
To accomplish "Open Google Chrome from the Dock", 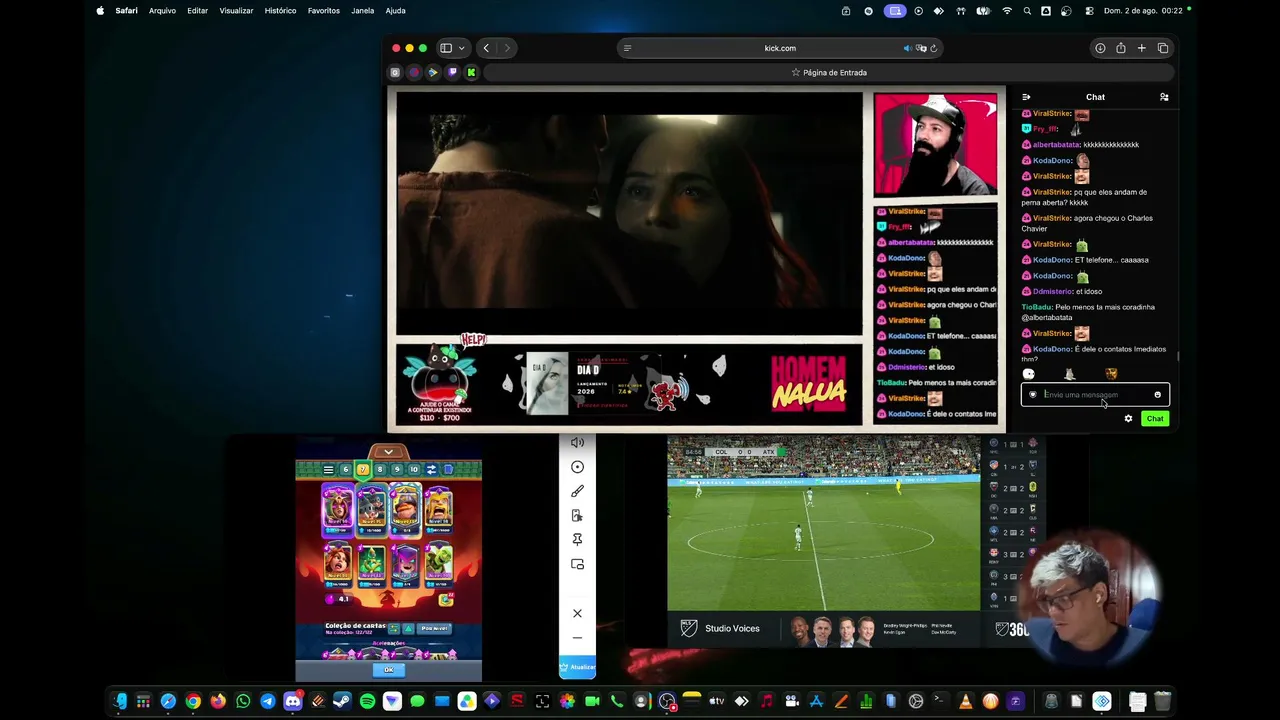I will 193,701.
